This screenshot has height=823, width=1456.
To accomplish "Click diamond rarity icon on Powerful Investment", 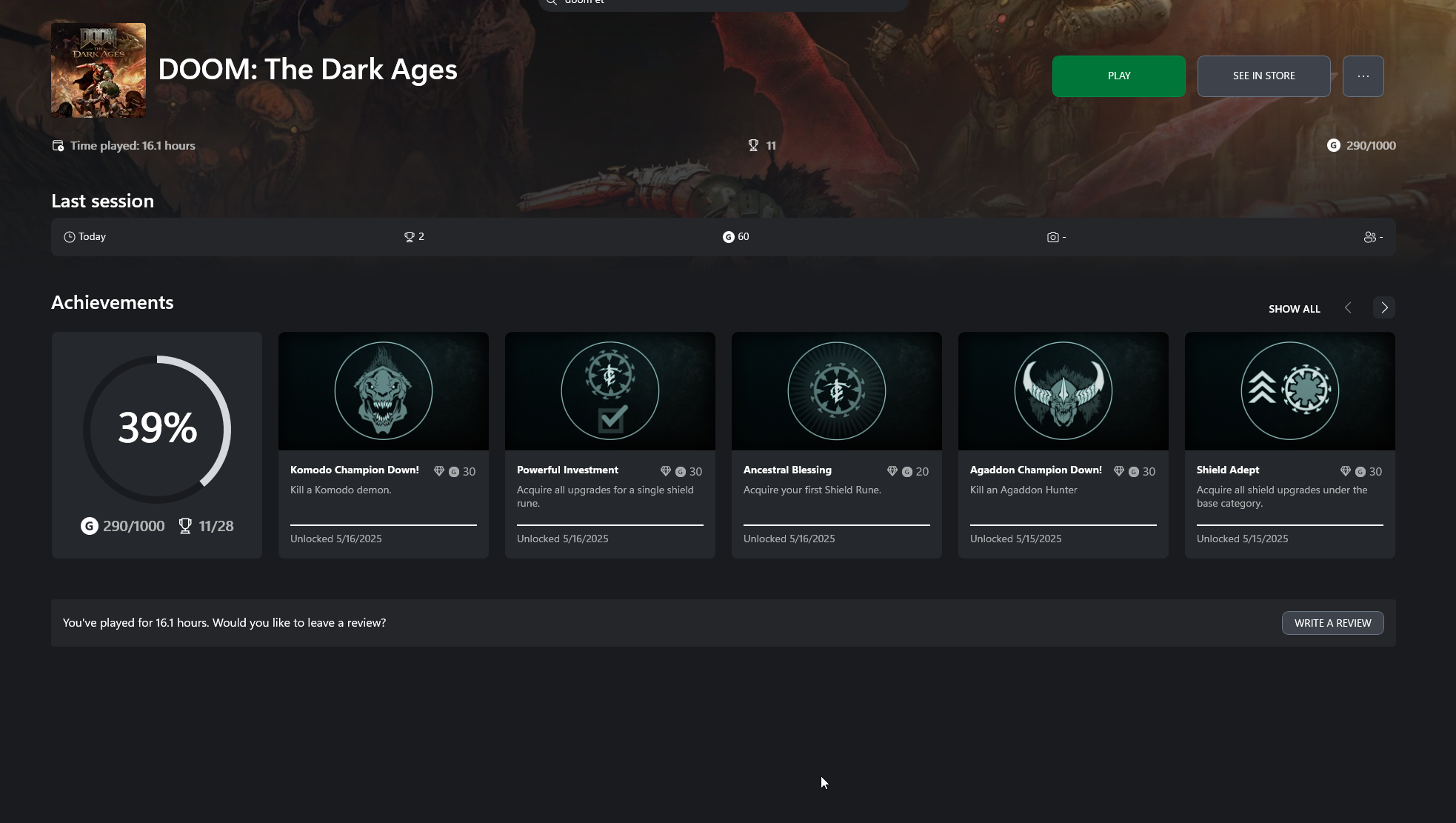I will [666, 471].
